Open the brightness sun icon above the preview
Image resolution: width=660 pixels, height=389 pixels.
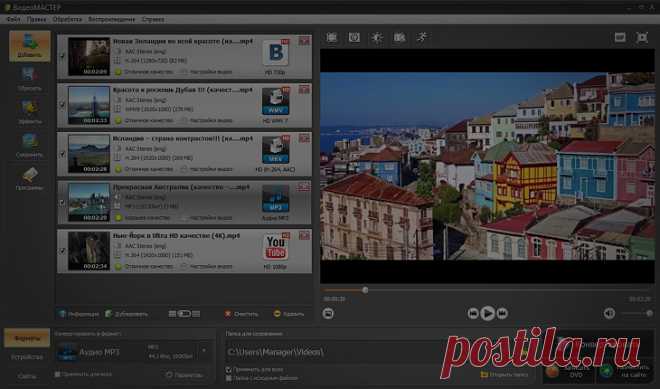377,37
